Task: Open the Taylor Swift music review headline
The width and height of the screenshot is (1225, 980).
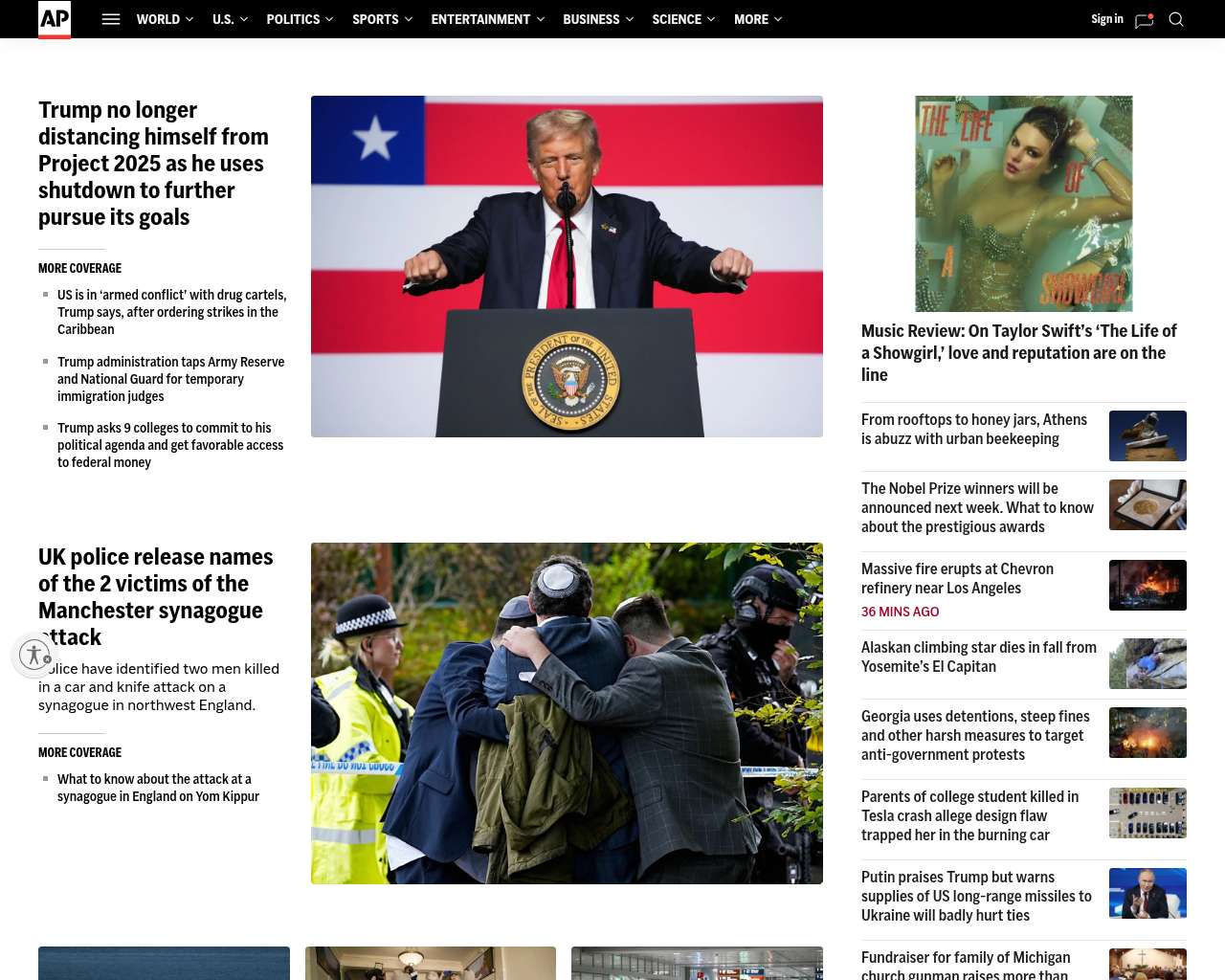Action: click(x=1019, y=353)
